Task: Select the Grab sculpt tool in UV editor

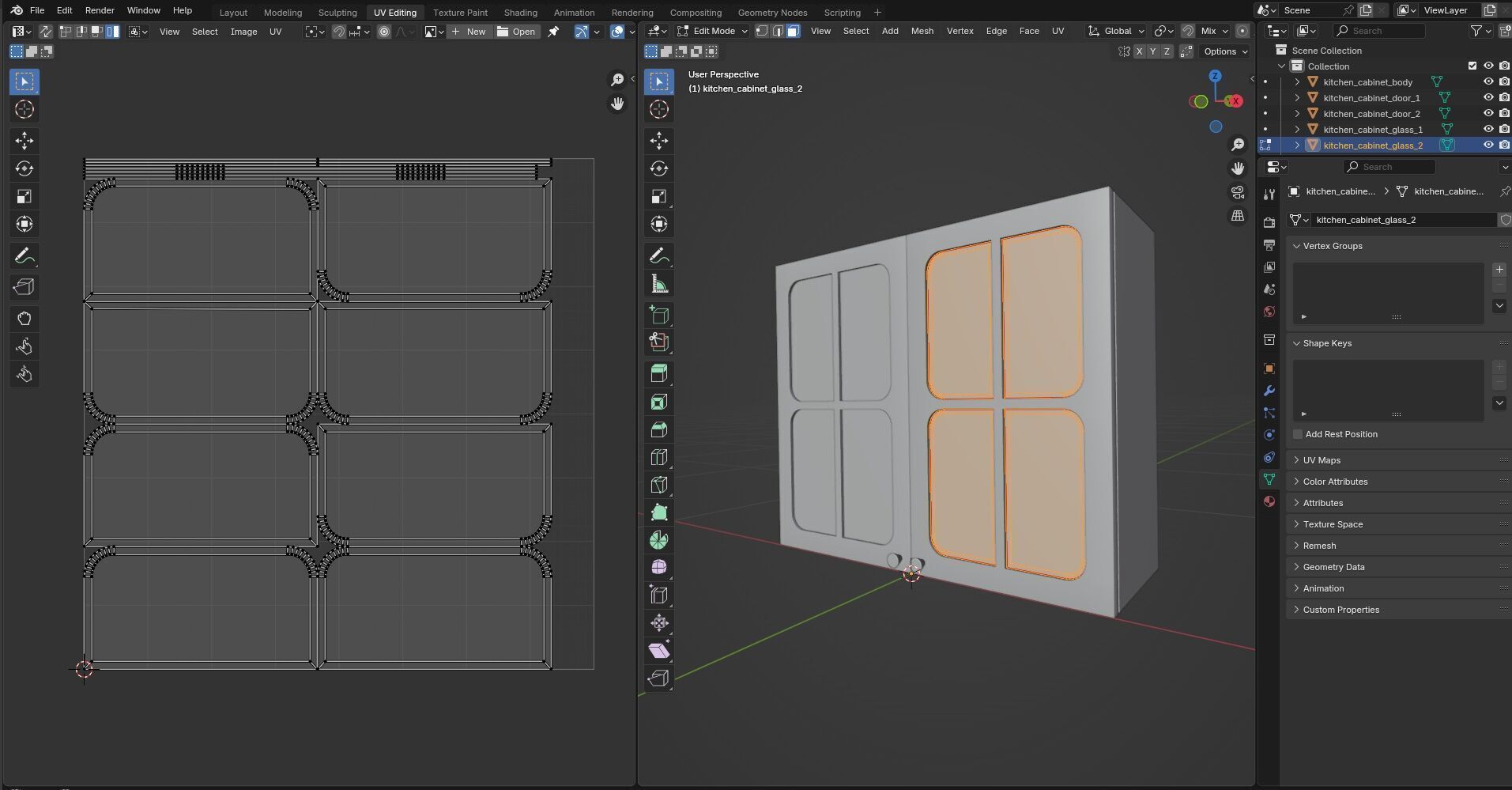Action: [x=25, y=319]
